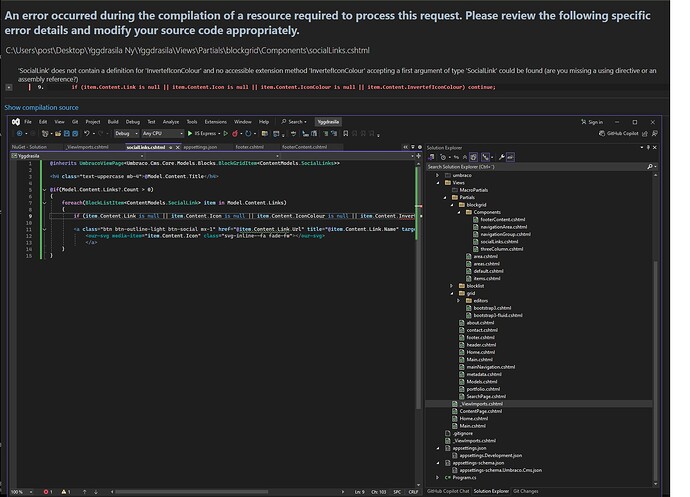Open the Build menu
This screenshot has width=690, height=497.
[x=113, y=122]
